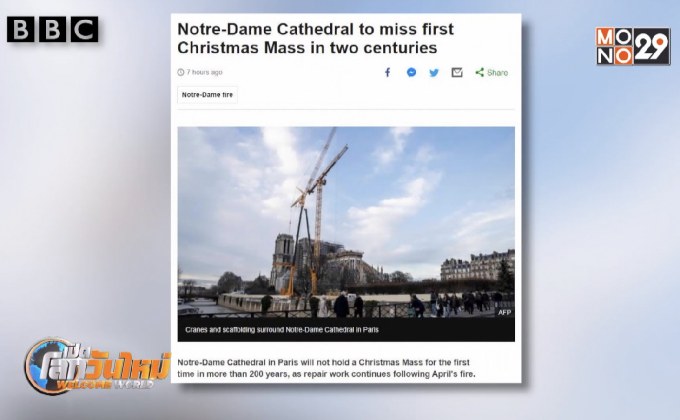The image size is (680, 420).
Task: Click the AFP credit label on photo
Action: 504,312
